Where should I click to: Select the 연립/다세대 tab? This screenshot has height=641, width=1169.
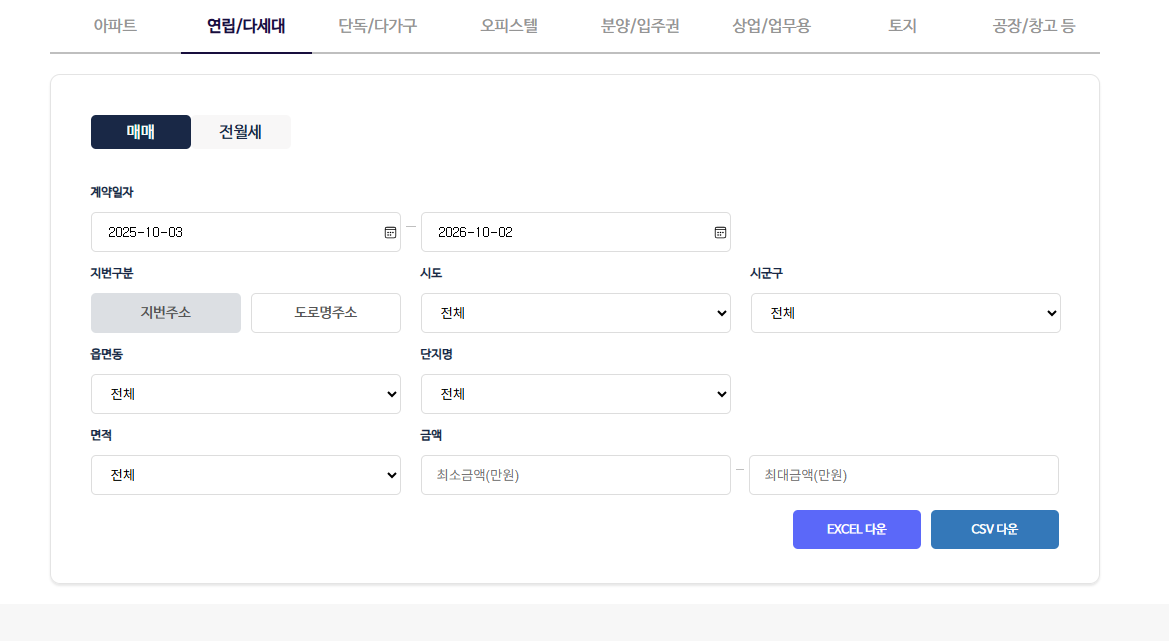[x=246, y=26]
